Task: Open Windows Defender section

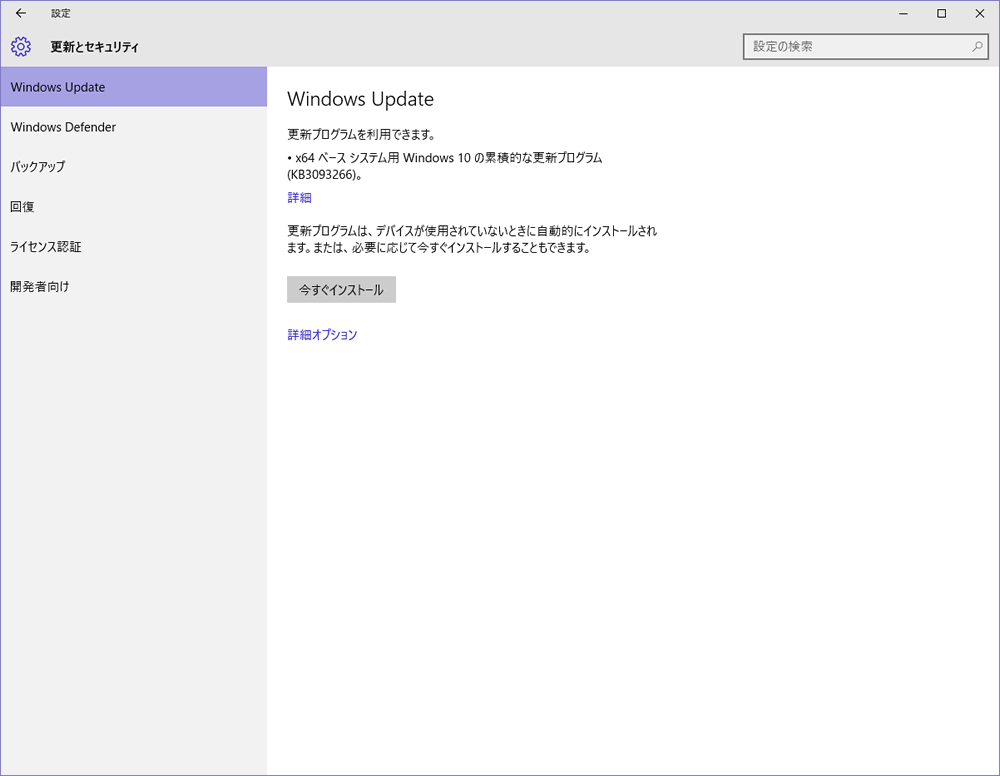Action: click(133, 127)
